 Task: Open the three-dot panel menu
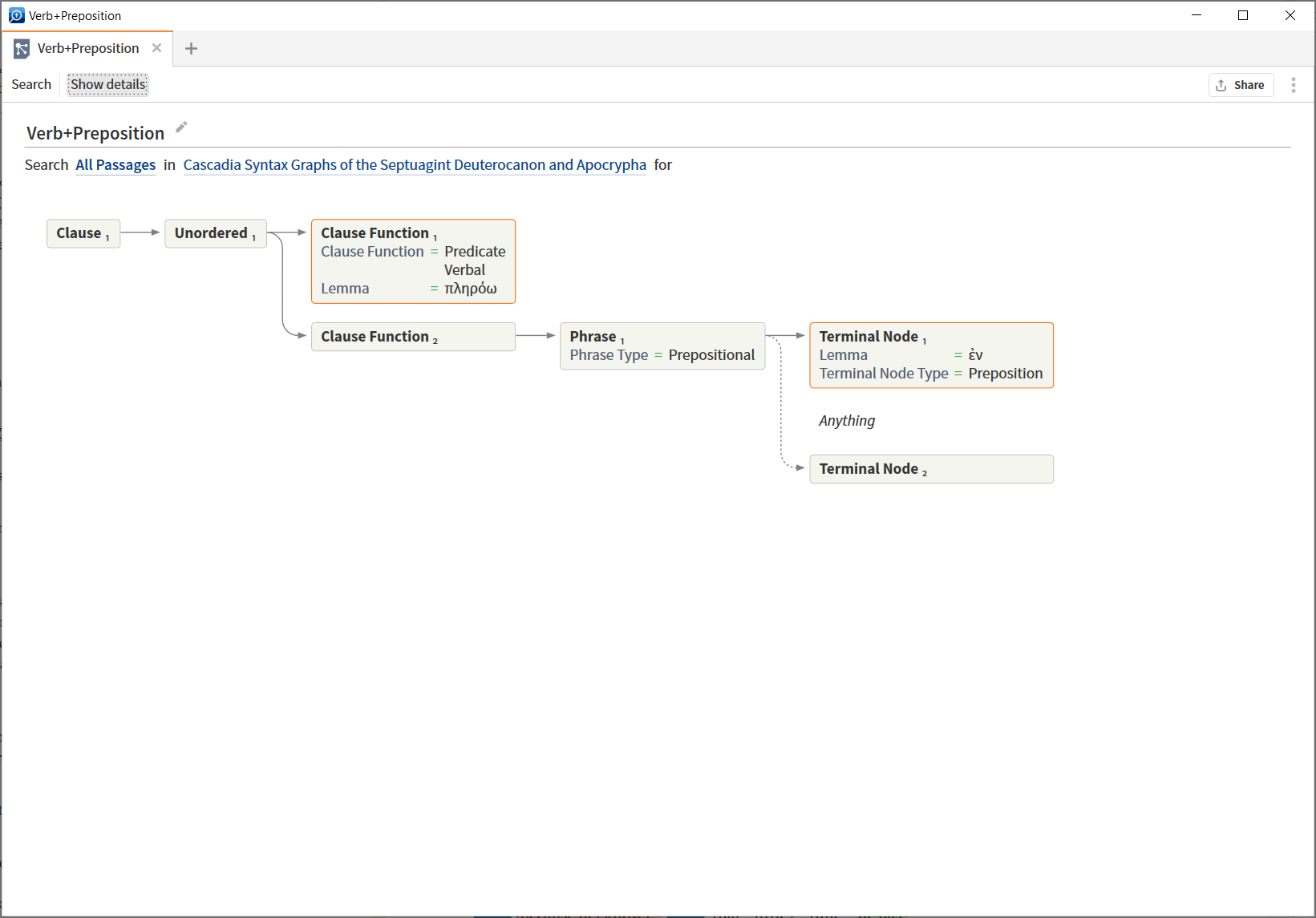coord(1293,85)
